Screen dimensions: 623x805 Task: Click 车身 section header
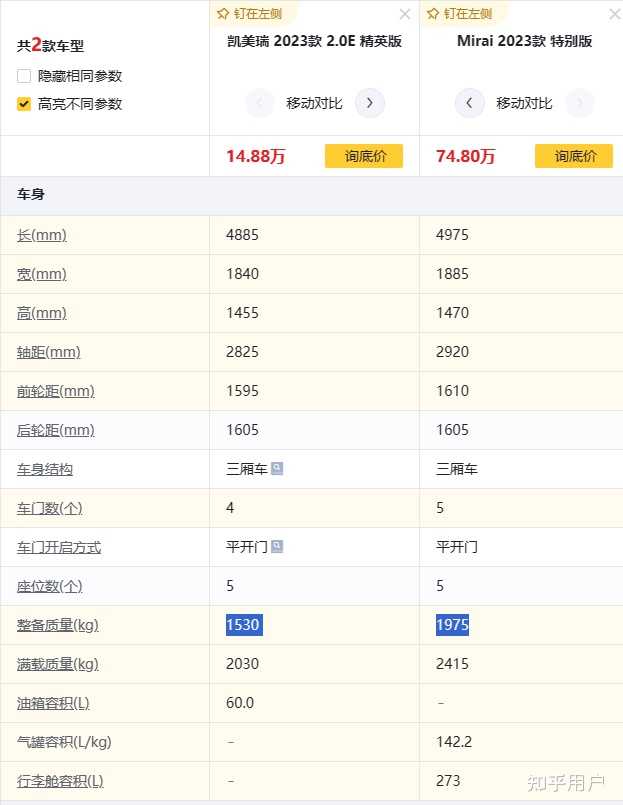311,195
